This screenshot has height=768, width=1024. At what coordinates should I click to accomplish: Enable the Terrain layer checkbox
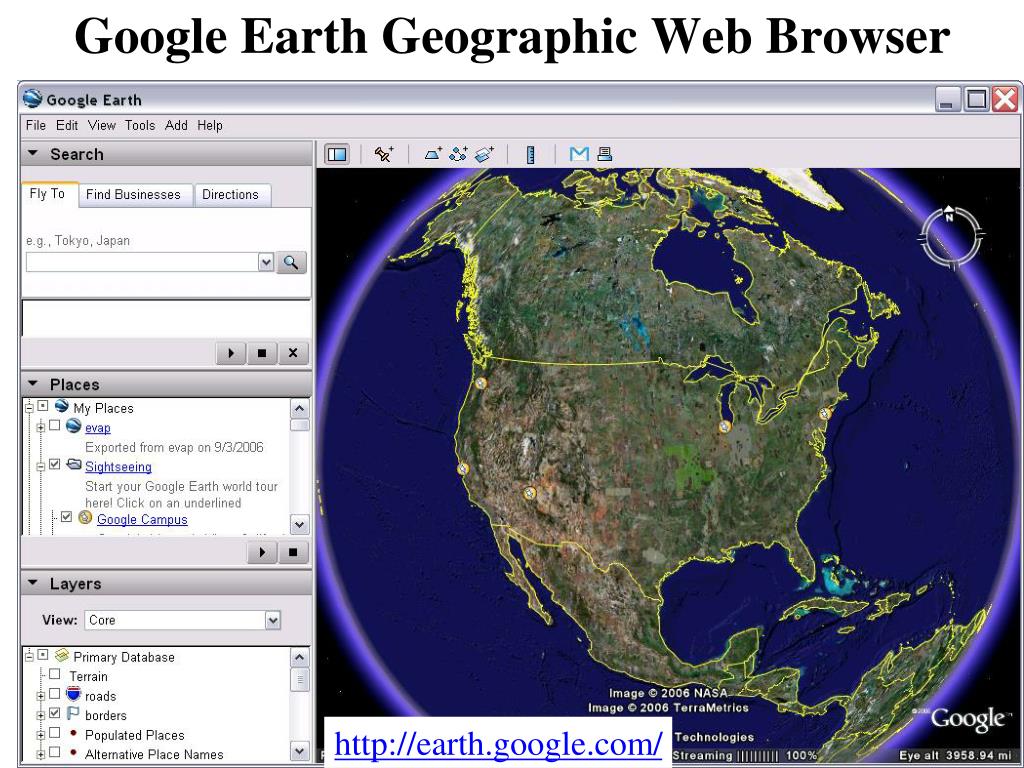pos(55,675)
